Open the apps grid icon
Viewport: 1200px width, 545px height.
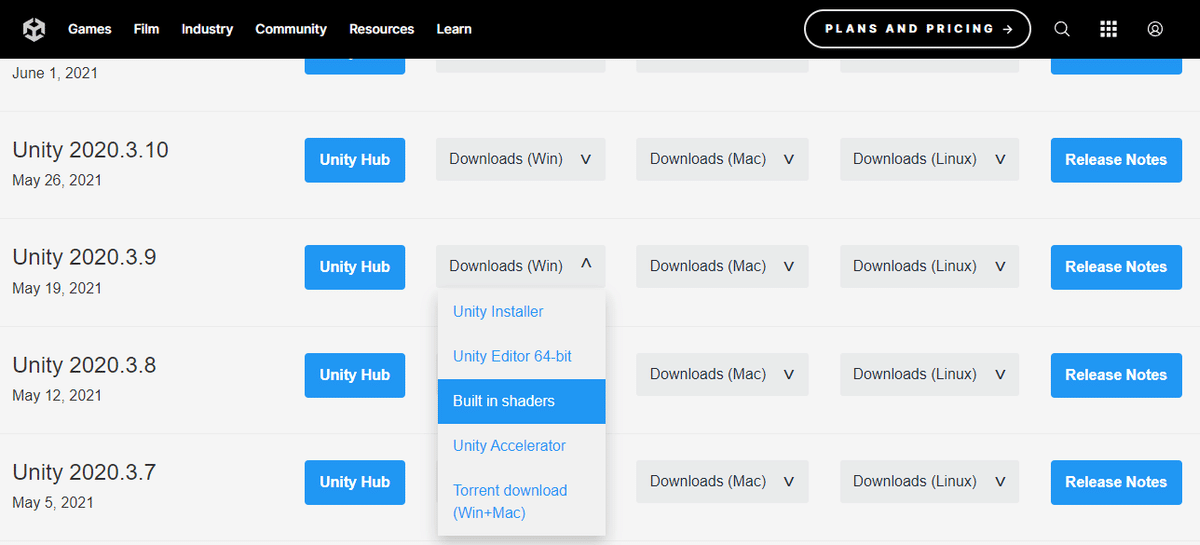tap(1108, 29)
